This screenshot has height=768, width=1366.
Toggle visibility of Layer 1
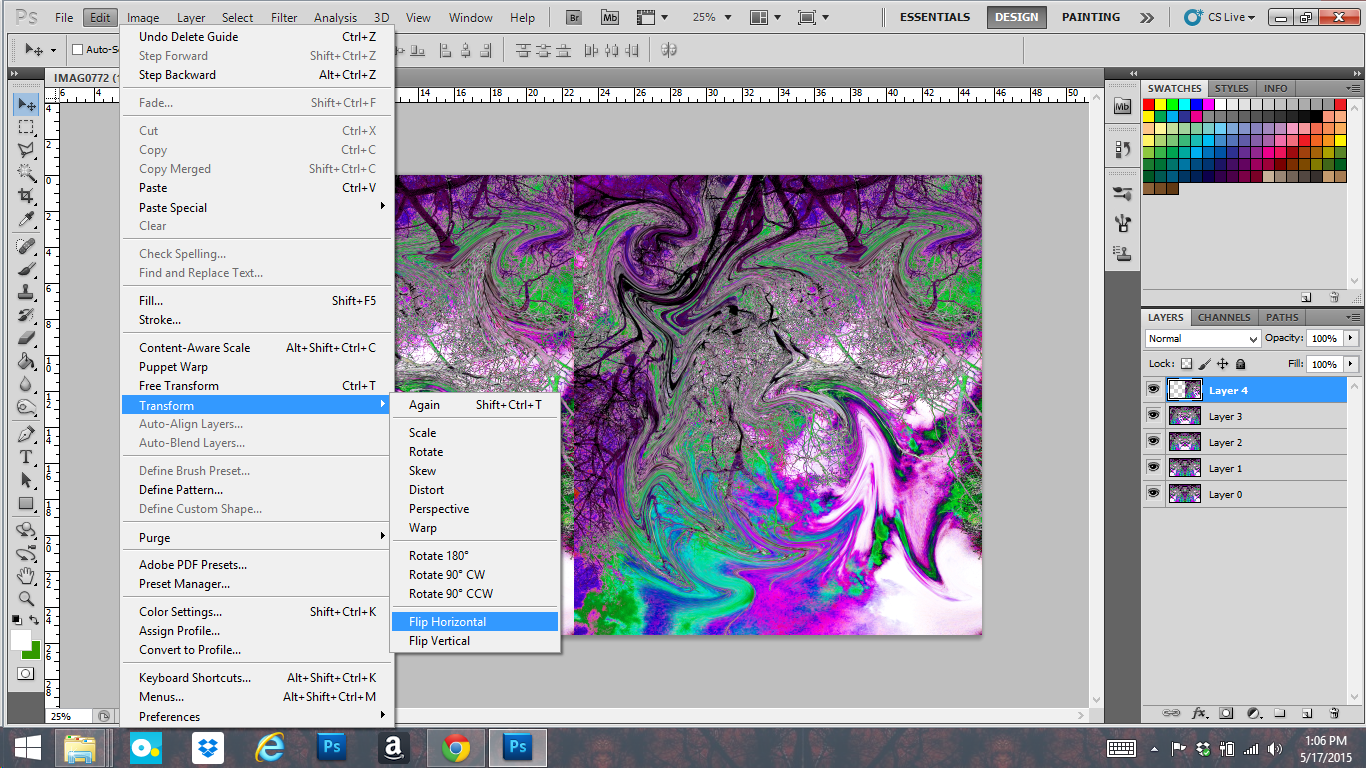pos(1154,468)
